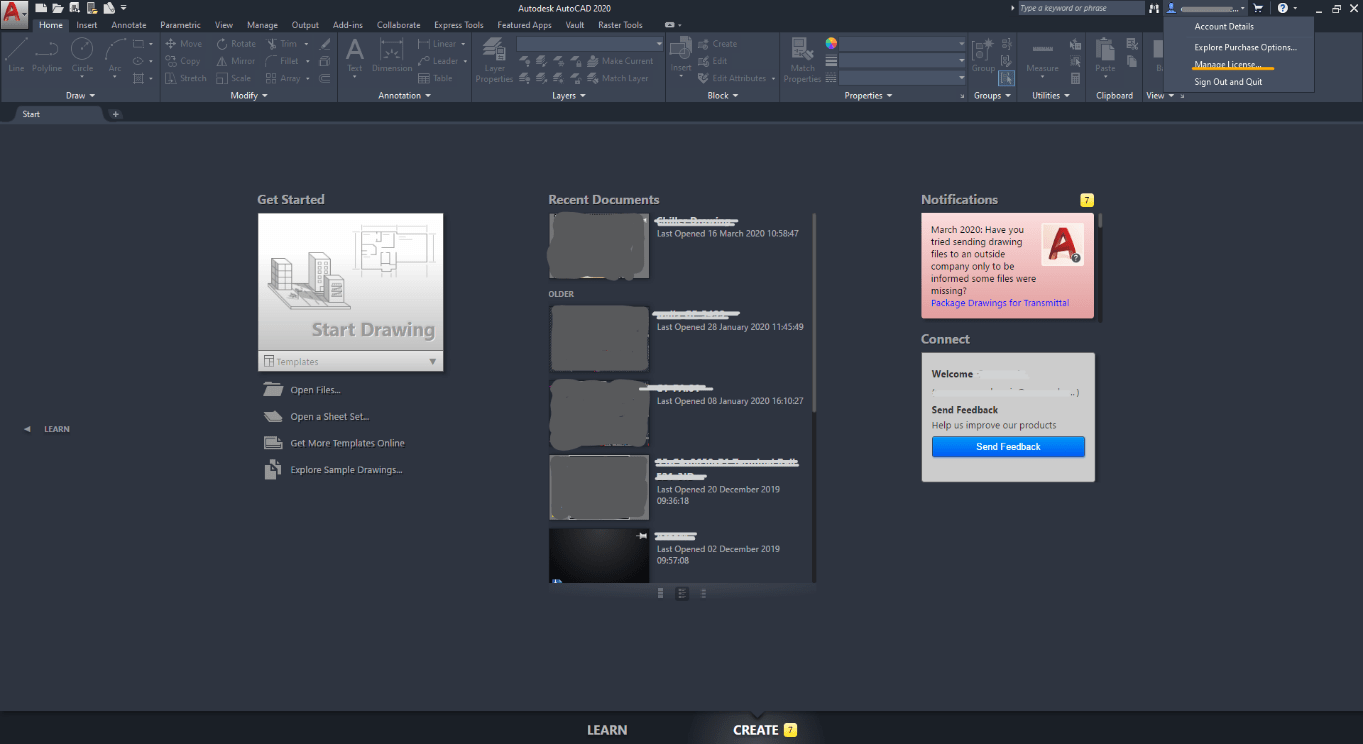Expand the Block panel

pyautogui.click(x=722, y=96)
